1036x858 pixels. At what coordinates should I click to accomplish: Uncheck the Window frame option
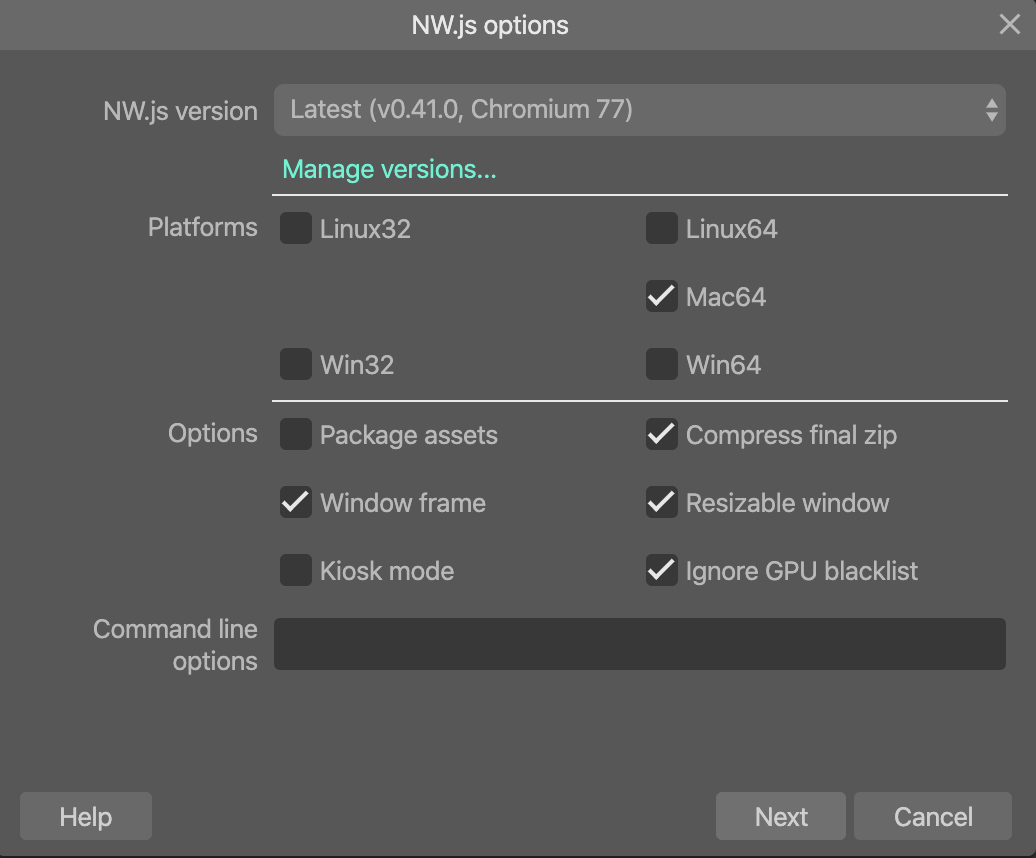tap(295, 503)
